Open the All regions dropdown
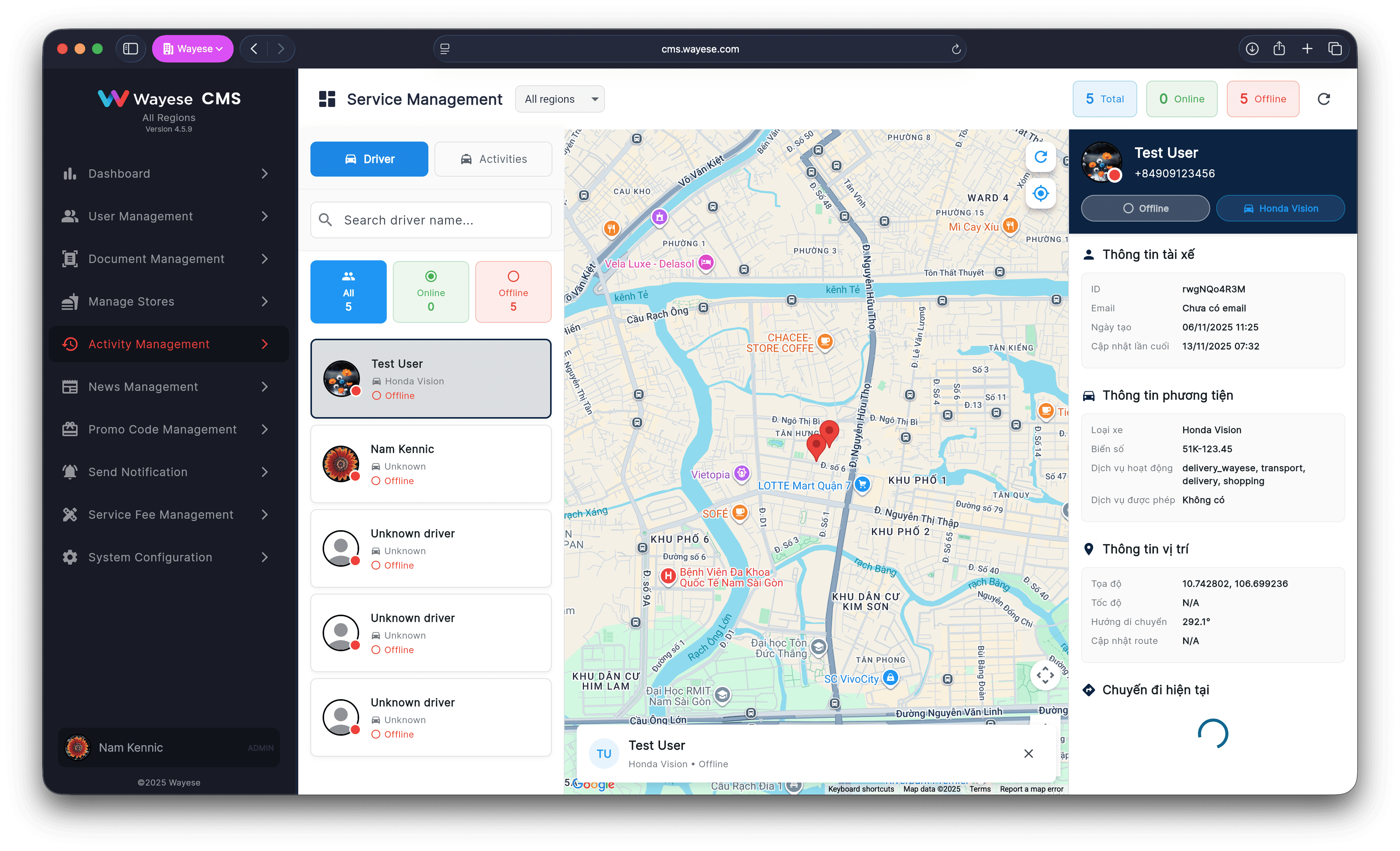Viewport: 1400px width, 851px height. pyautogui.click(x=560, y=99)
